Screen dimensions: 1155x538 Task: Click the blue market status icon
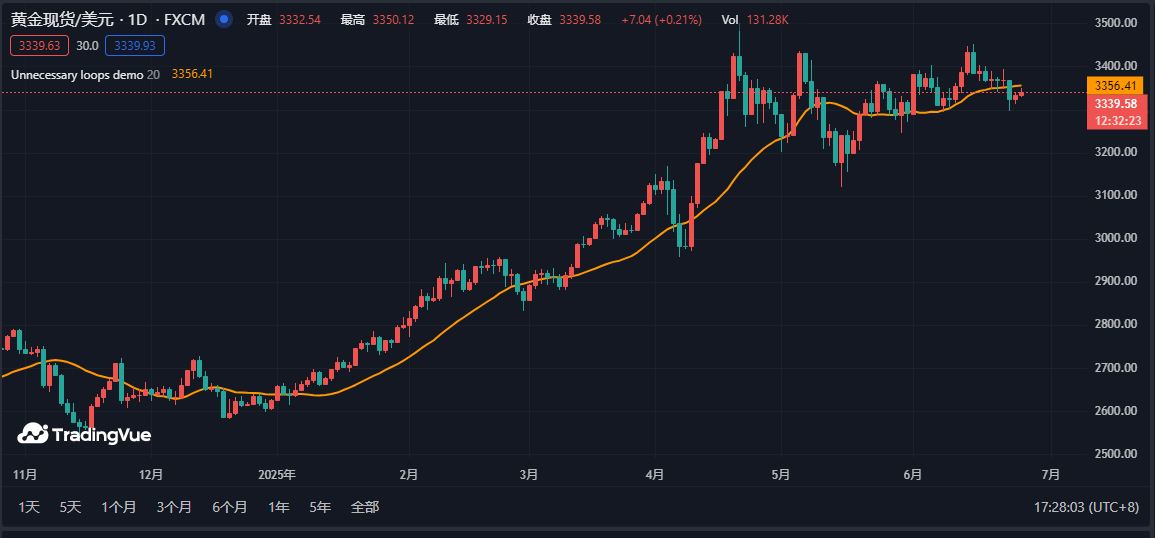click(x=224, y=20)
